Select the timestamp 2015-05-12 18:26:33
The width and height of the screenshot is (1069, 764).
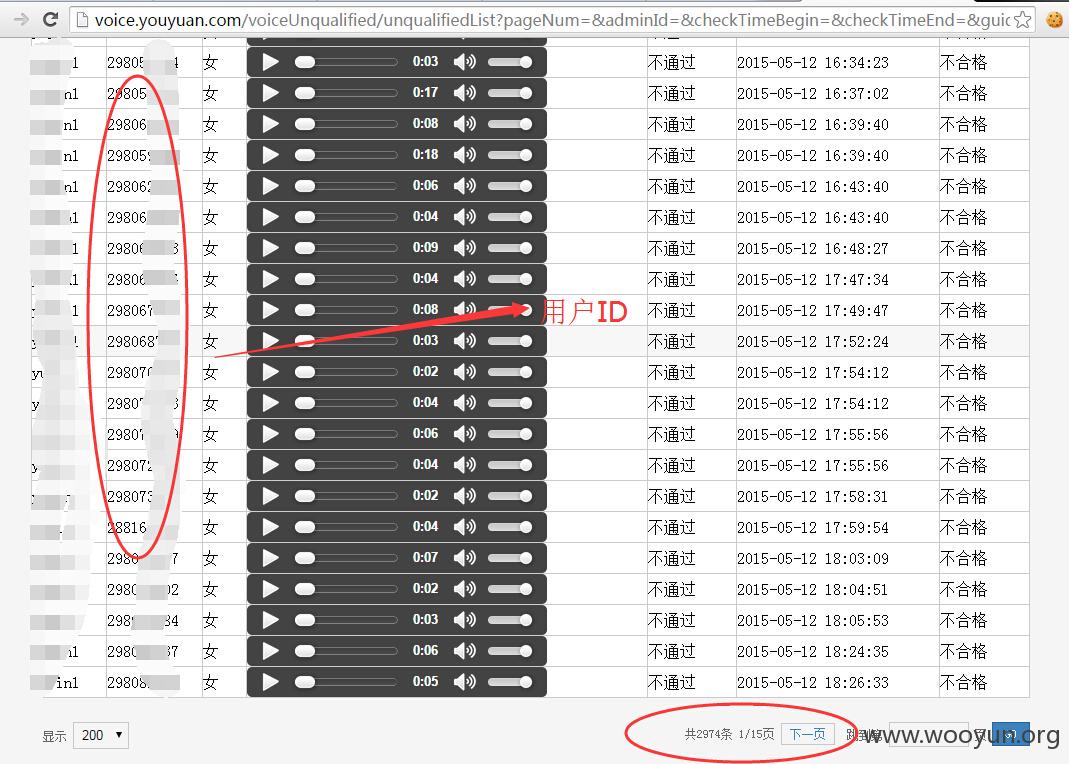[813, 683]
